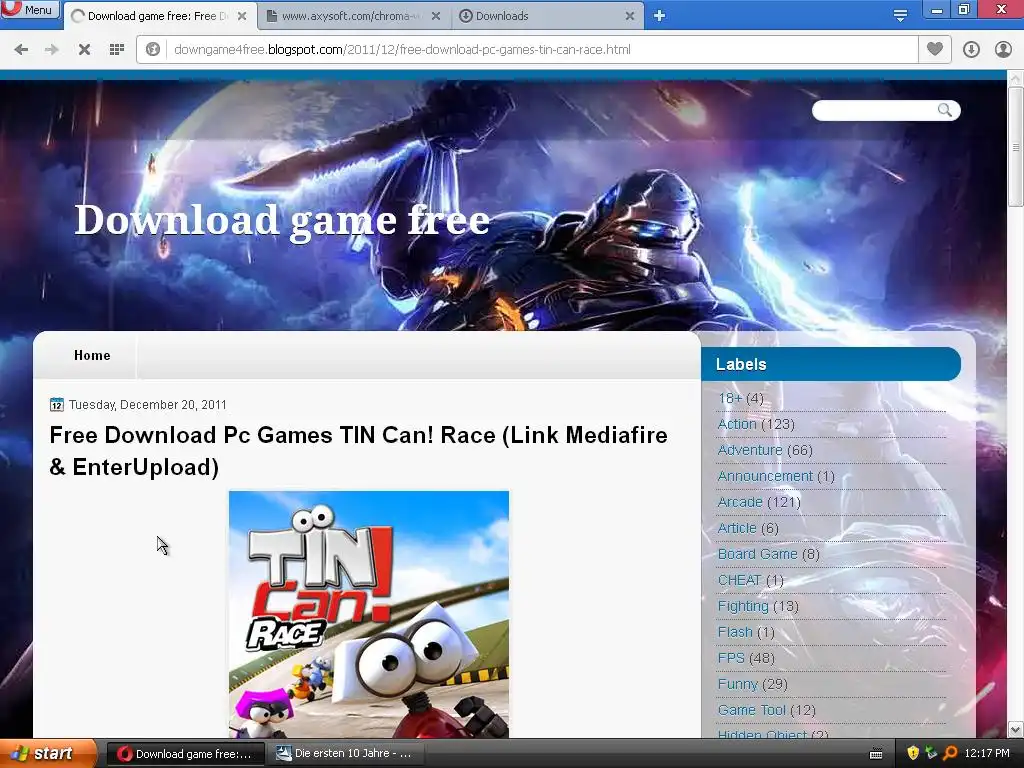The height and width of the screenshot is (768, 1024).
Task: Open the FPS label link
Action: click(731, 658)
